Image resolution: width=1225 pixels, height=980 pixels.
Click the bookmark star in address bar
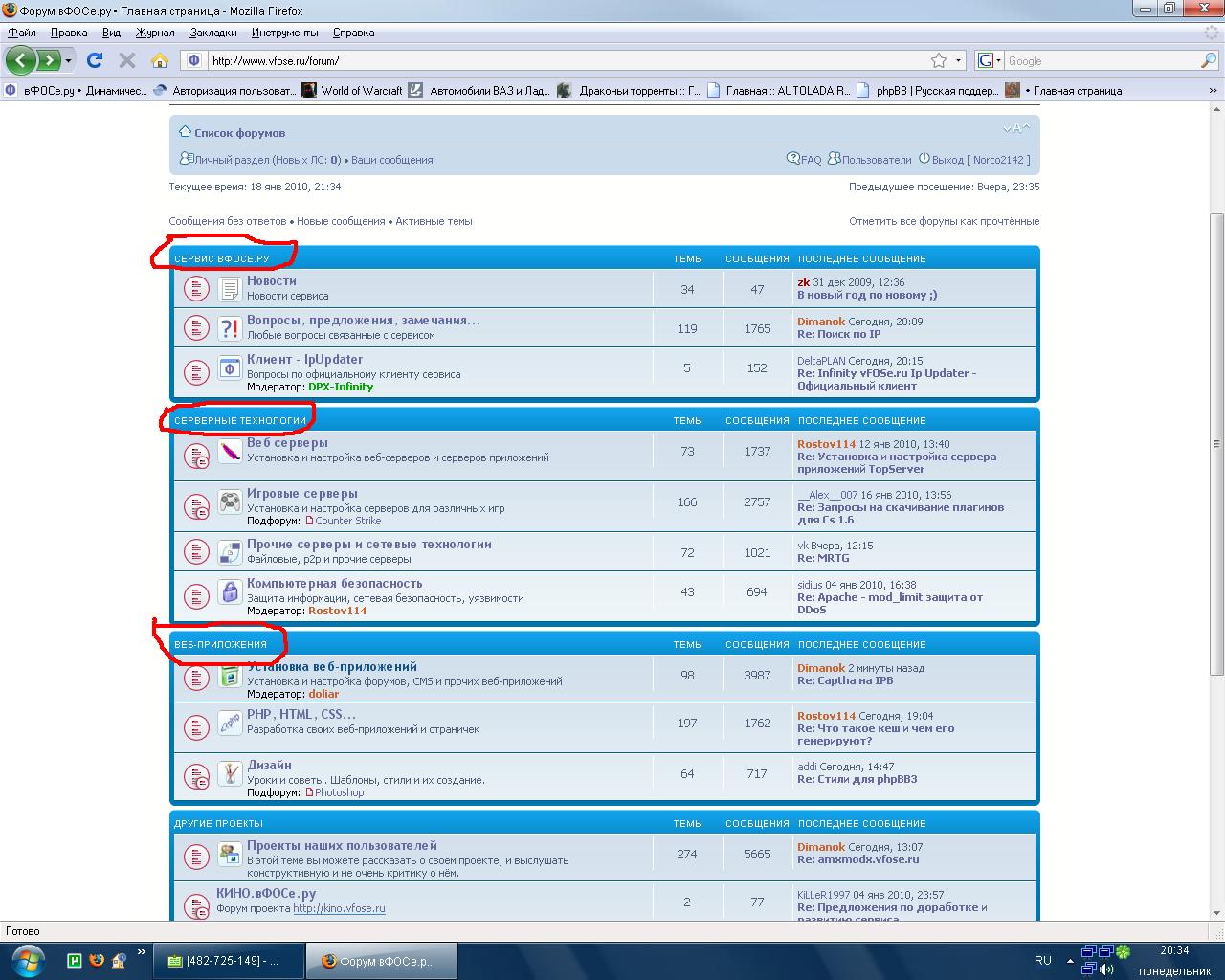coord(939,60)
